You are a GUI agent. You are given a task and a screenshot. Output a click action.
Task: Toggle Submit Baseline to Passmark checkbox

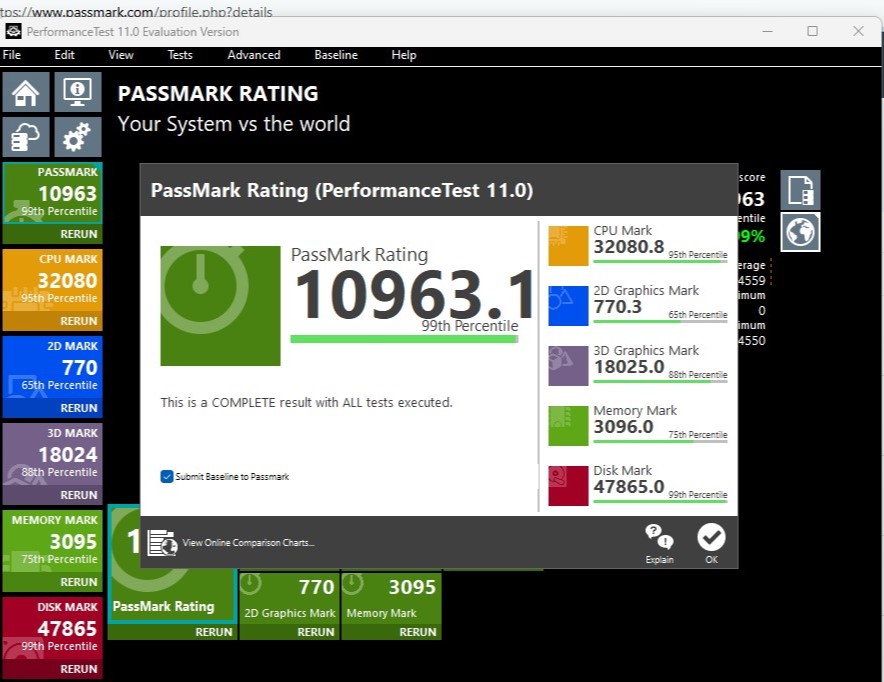pyautogui.click(x=167, y=477)
